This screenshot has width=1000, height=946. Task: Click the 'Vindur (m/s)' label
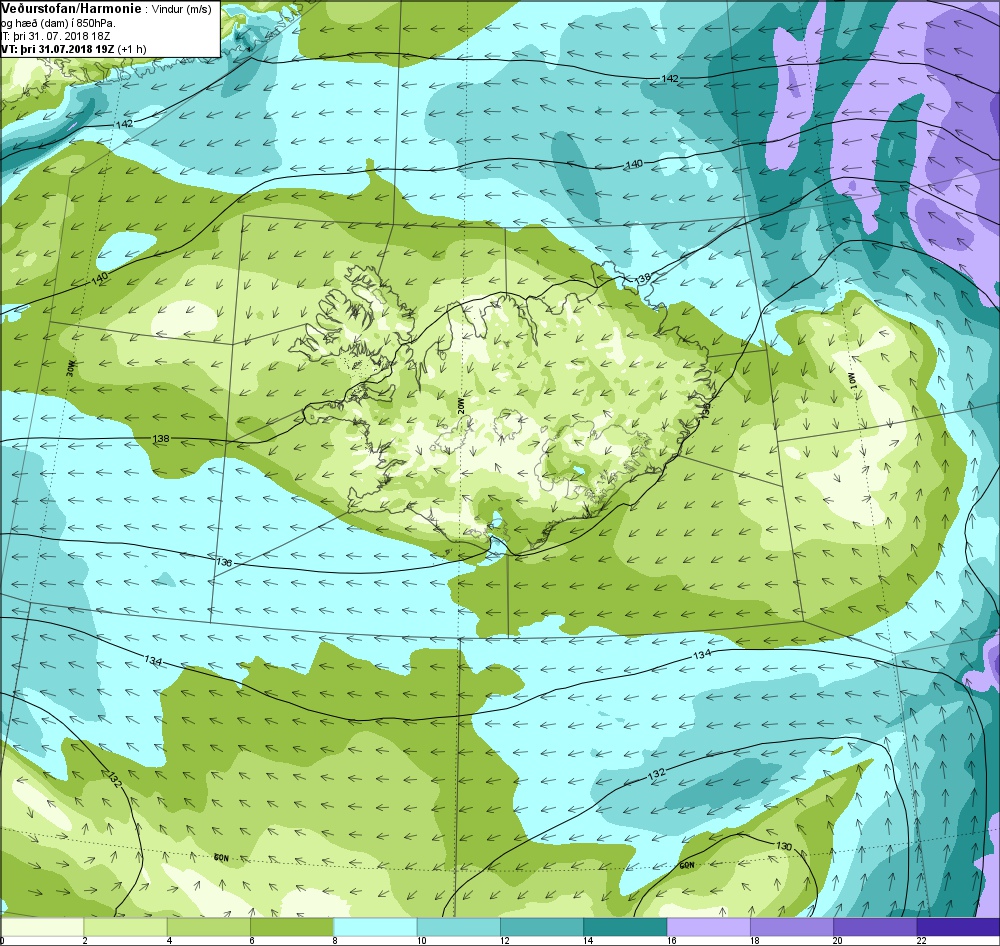(x=182, y=9)
